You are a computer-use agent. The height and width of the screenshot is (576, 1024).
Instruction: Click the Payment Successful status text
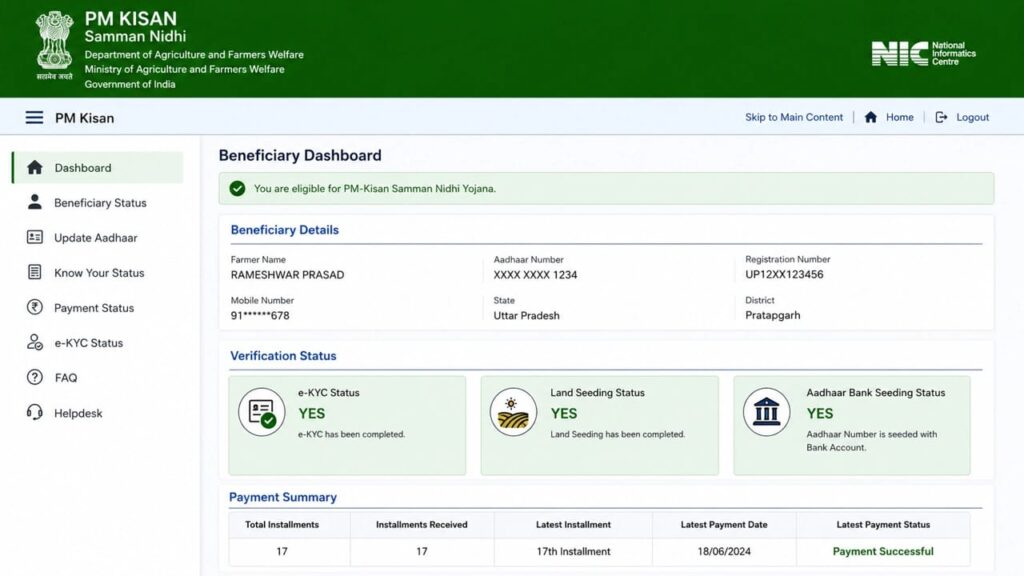point(883,551)
